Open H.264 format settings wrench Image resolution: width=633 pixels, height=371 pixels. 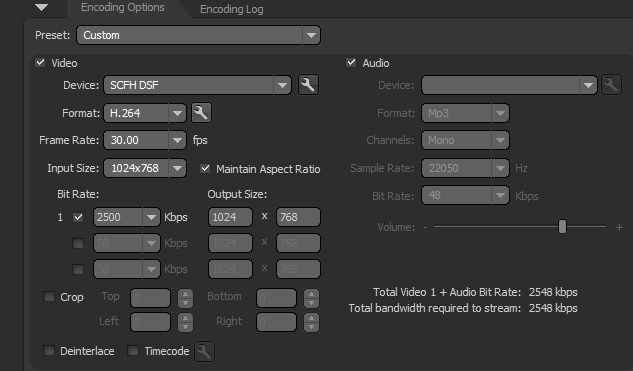201,113
